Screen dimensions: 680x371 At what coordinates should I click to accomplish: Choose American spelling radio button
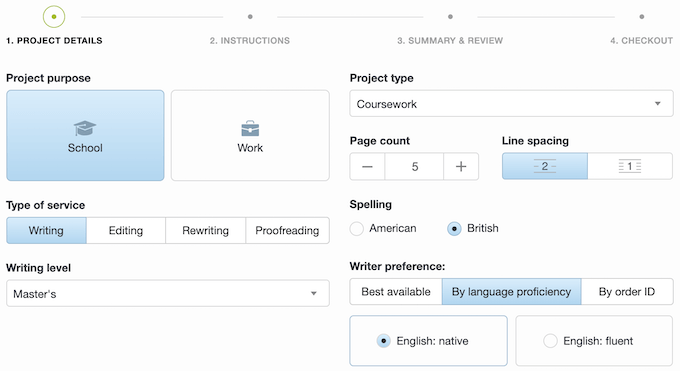click(356, 229)
